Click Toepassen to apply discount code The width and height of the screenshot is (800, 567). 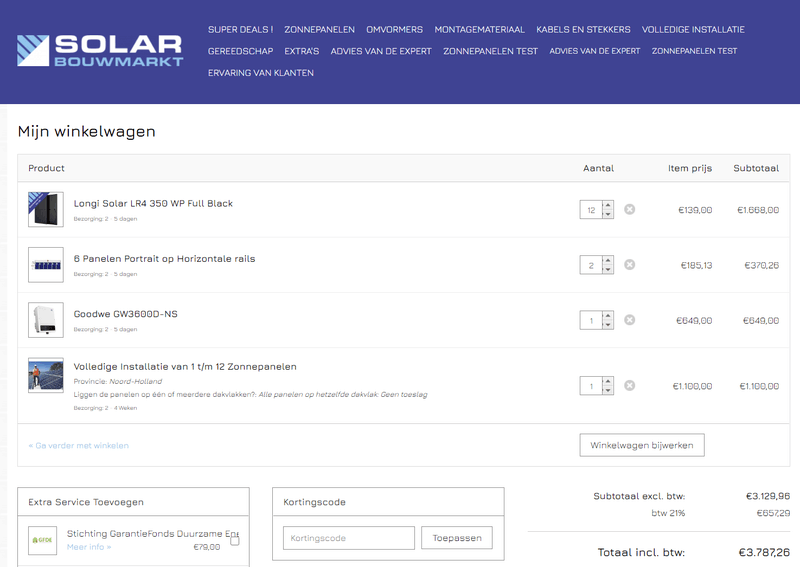(x=457, y=538)
